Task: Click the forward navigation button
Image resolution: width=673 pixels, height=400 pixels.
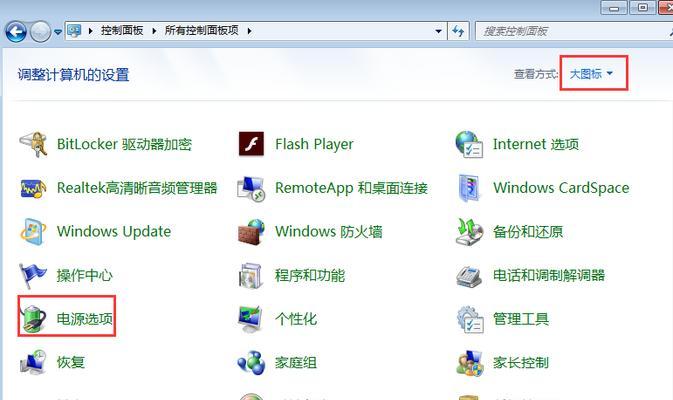Action: (40, 31)
